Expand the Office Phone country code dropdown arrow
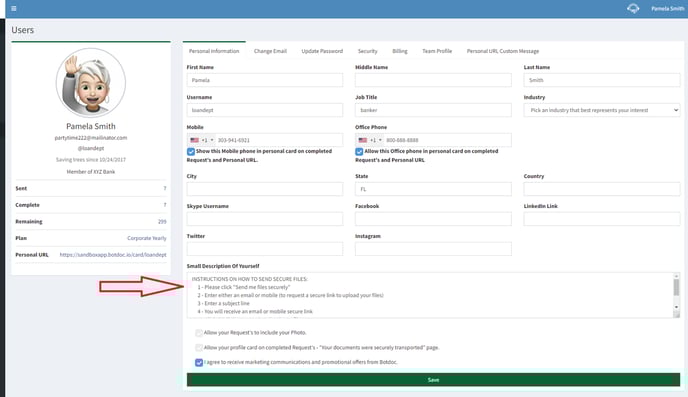Viewport: 688px width, 397px height. coord(380,140)
